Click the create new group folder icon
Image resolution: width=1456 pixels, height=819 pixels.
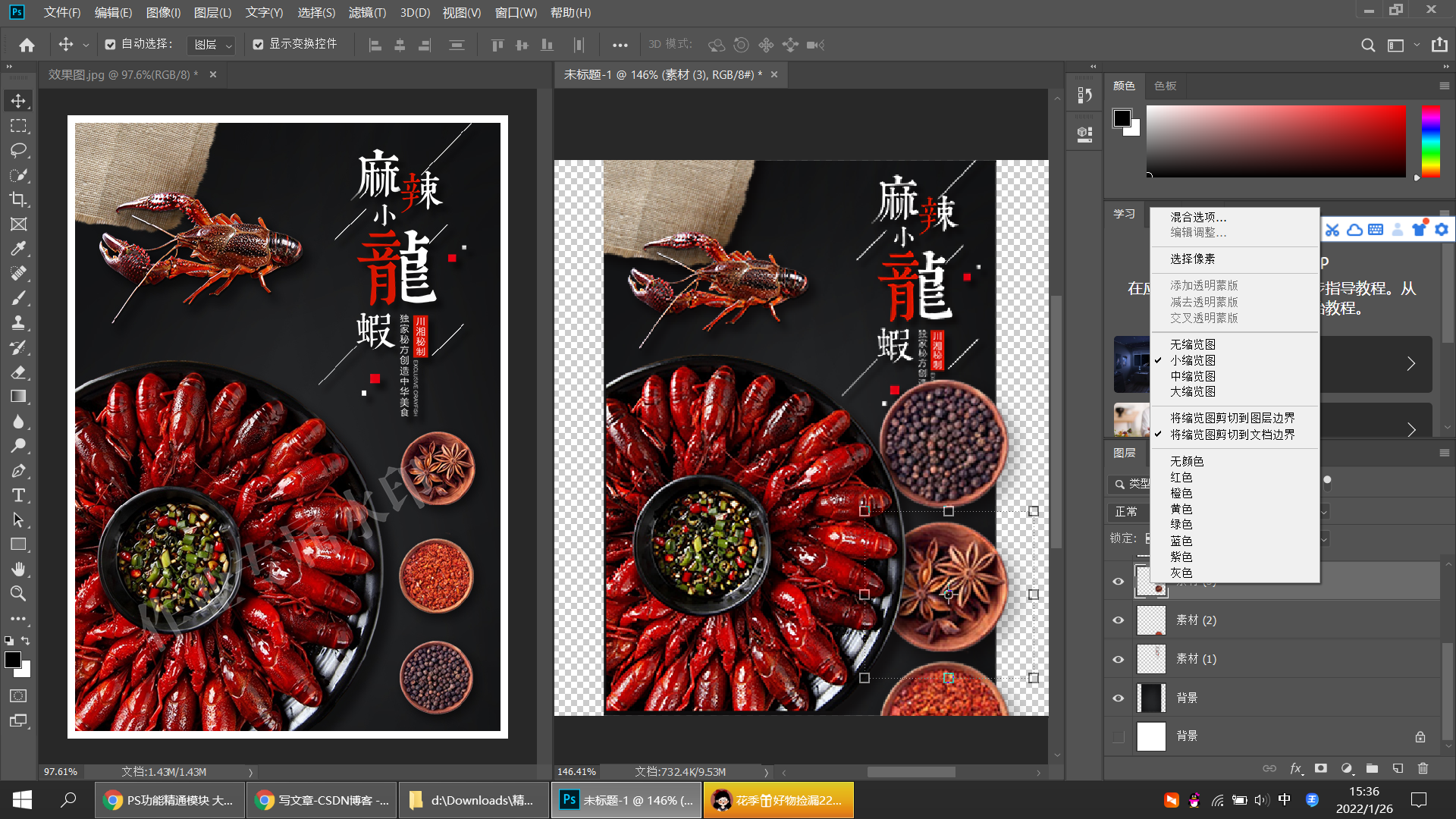(x=1372, y=768)
